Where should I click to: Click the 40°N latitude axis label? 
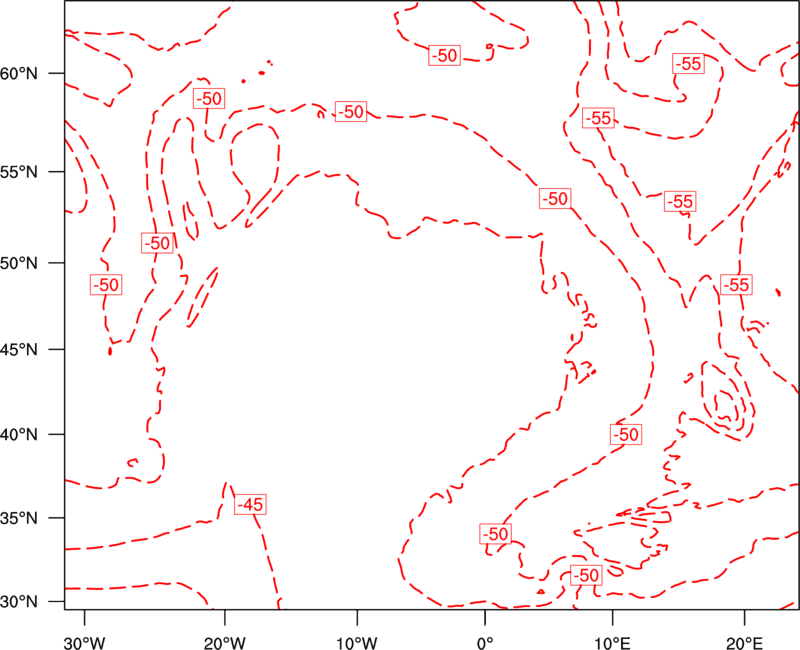click(19, 434)
